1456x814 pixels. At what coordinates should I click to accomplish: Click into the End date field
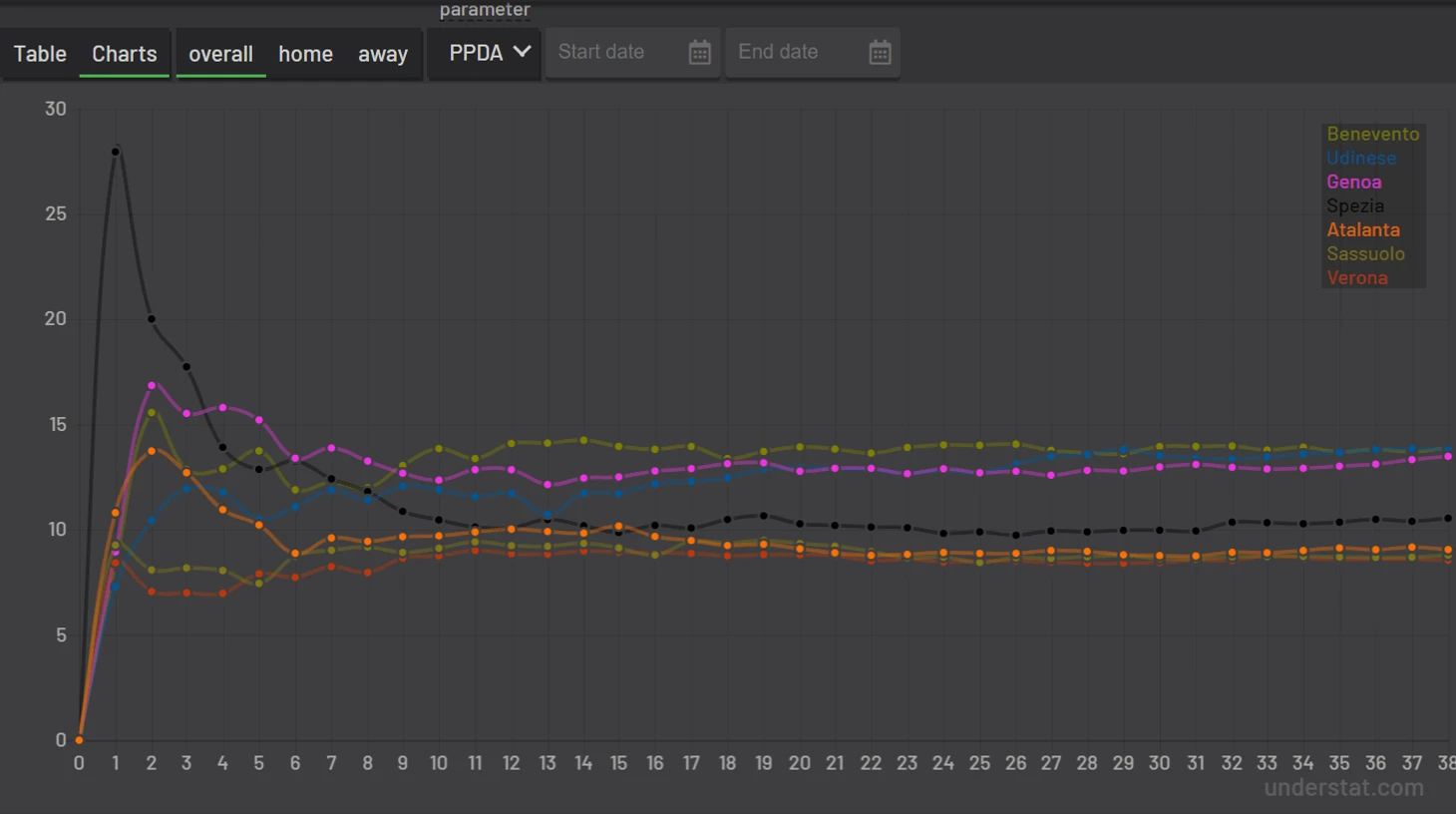pos(812,53)
